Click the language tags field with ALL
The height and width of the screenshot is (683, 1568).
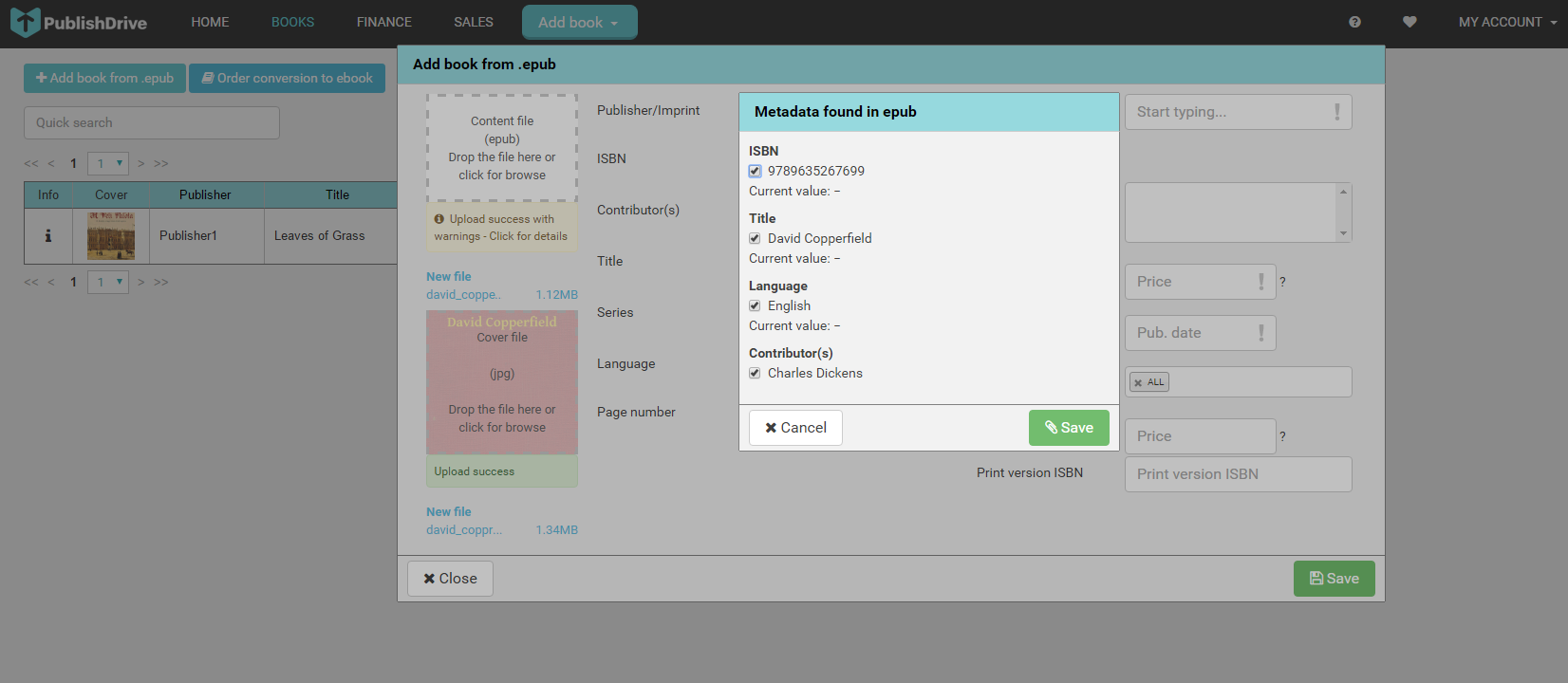click(1238, 382)
